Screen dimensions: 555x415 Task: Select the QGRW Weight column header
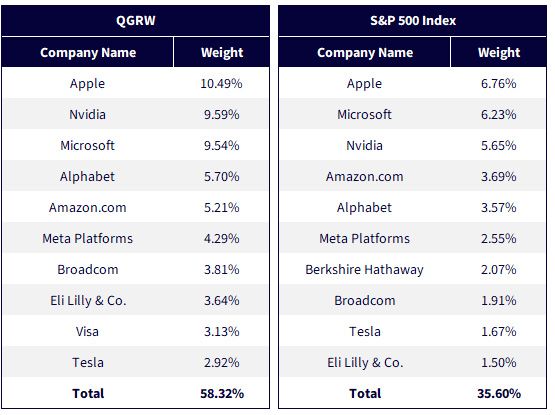click(222, 52)
